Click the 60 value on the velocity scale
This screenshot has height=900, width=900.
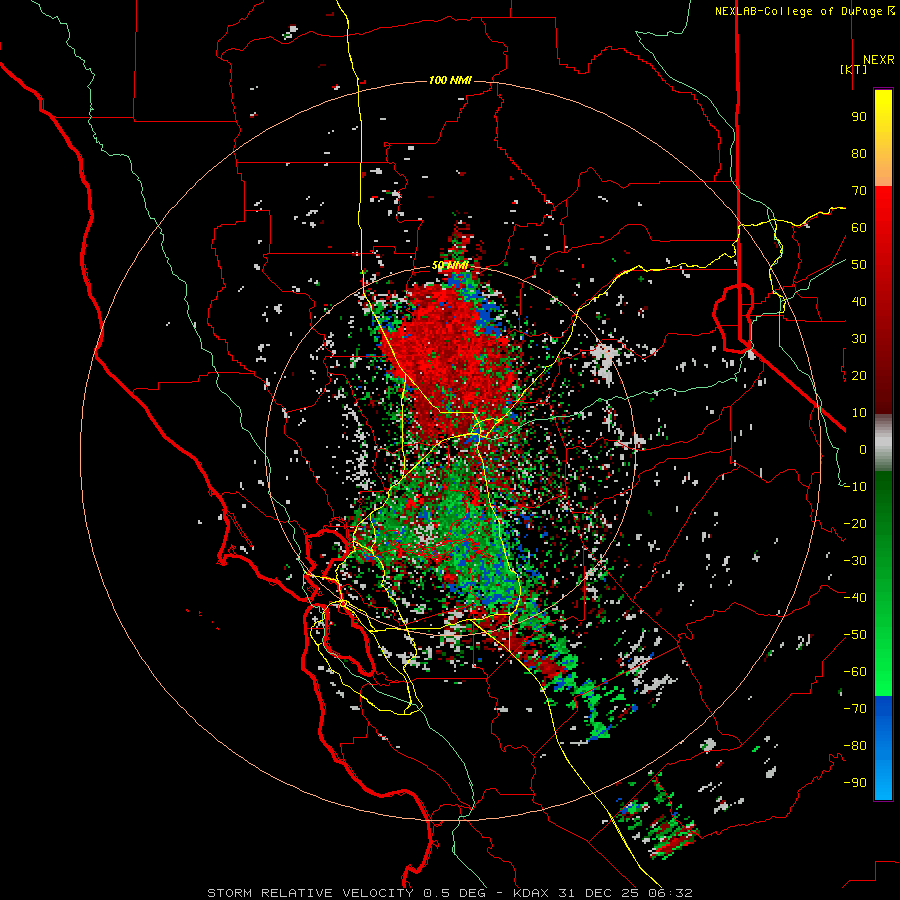coord(859,228)
